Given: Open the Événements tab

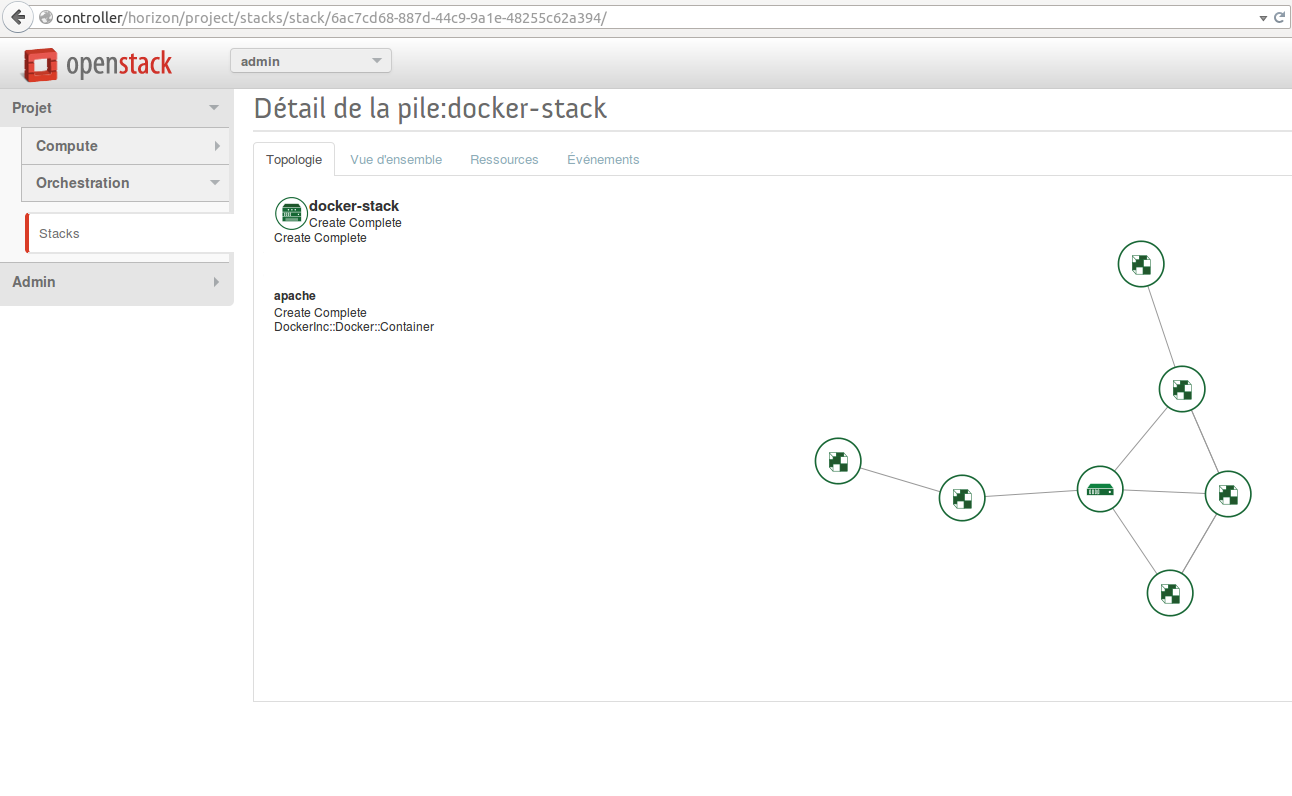Looking at the screenshot, I should pos(603,159).
